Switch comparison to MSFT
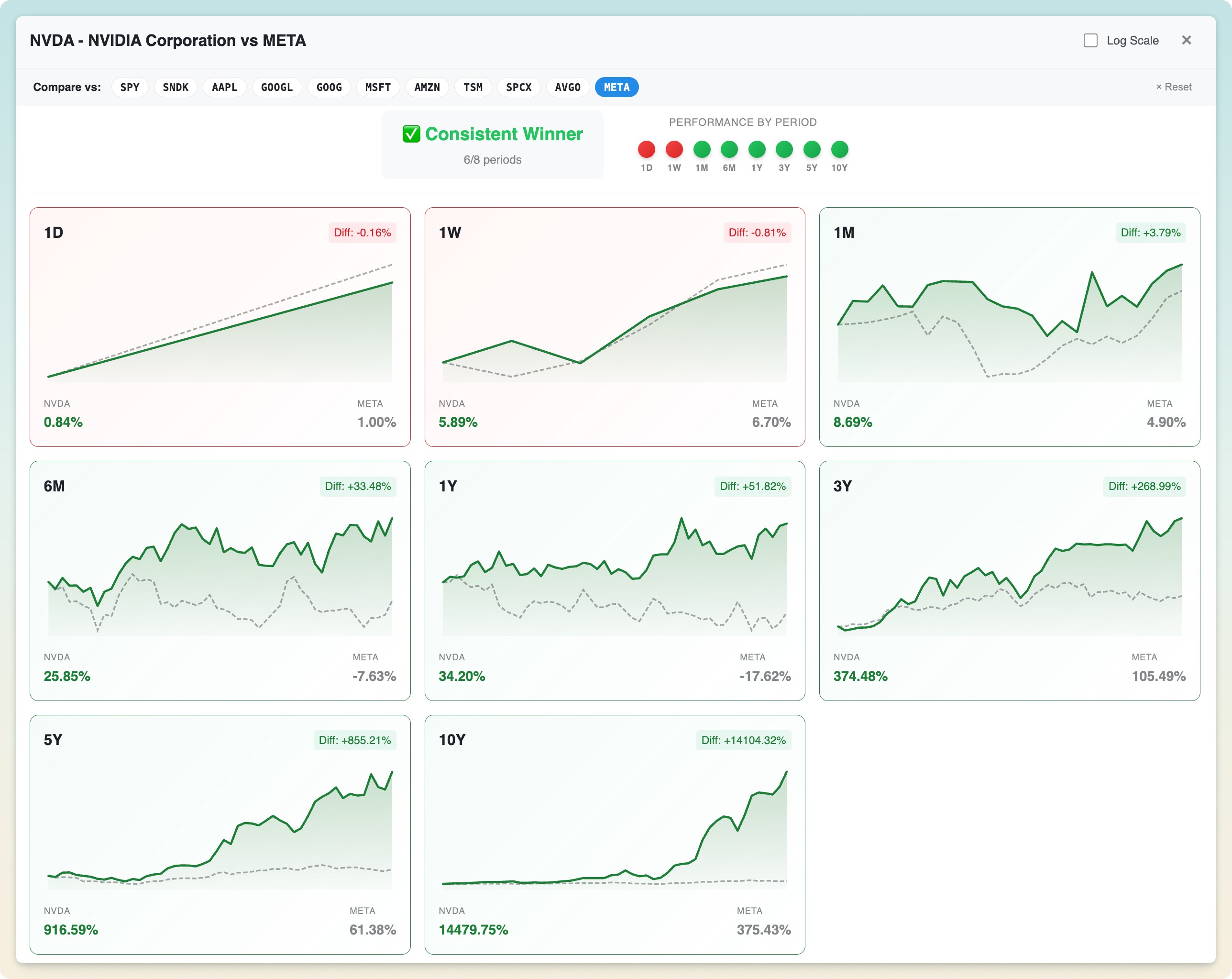 pos(378,88)
